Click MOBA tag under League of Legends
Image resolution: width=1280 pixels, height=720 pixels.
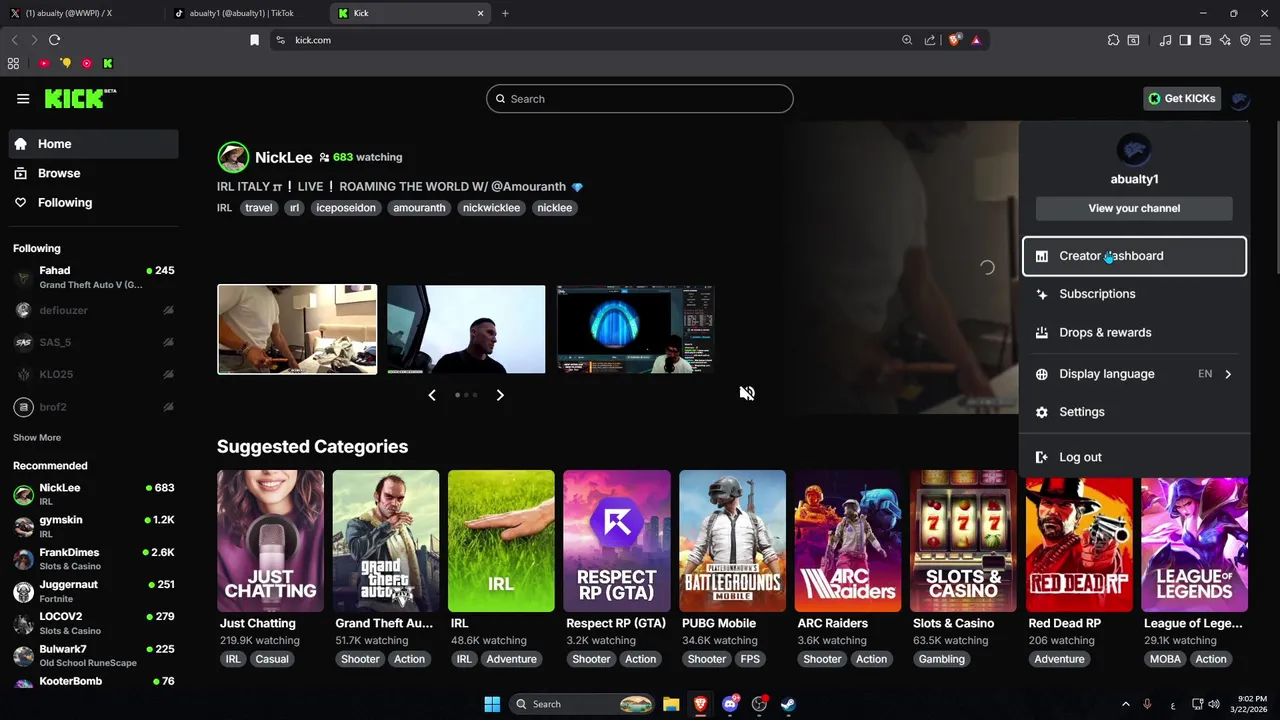pos(1165,659)
